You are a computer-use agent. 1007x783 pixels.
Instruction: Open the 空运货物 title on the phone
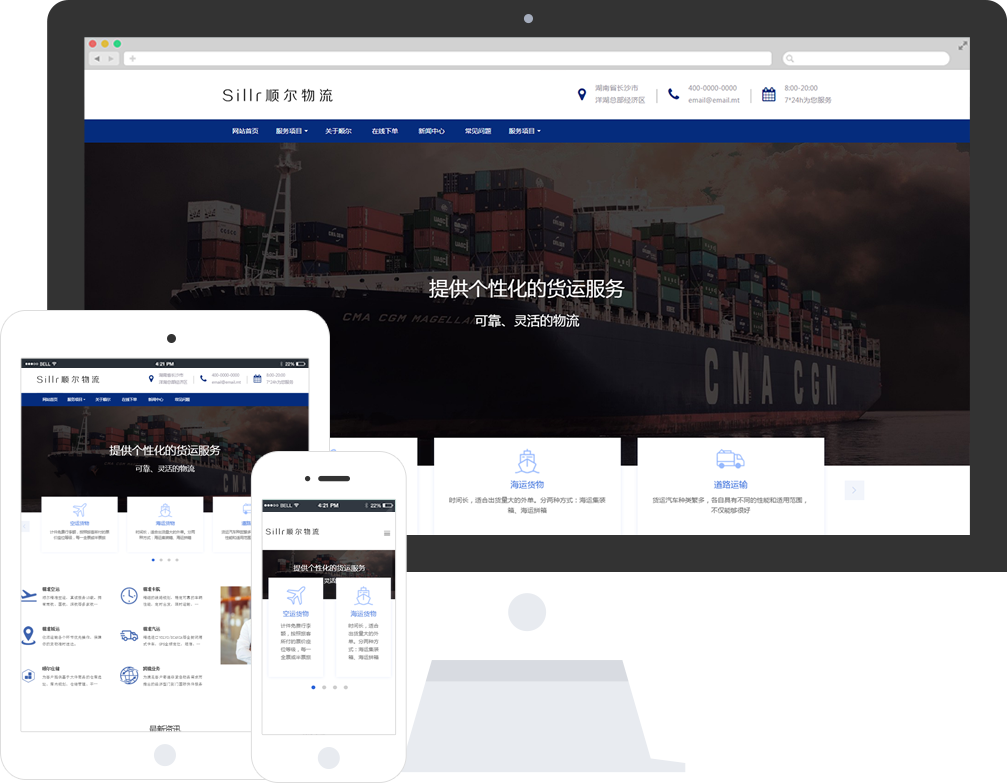pyautogui.click(x=296, y=614)
